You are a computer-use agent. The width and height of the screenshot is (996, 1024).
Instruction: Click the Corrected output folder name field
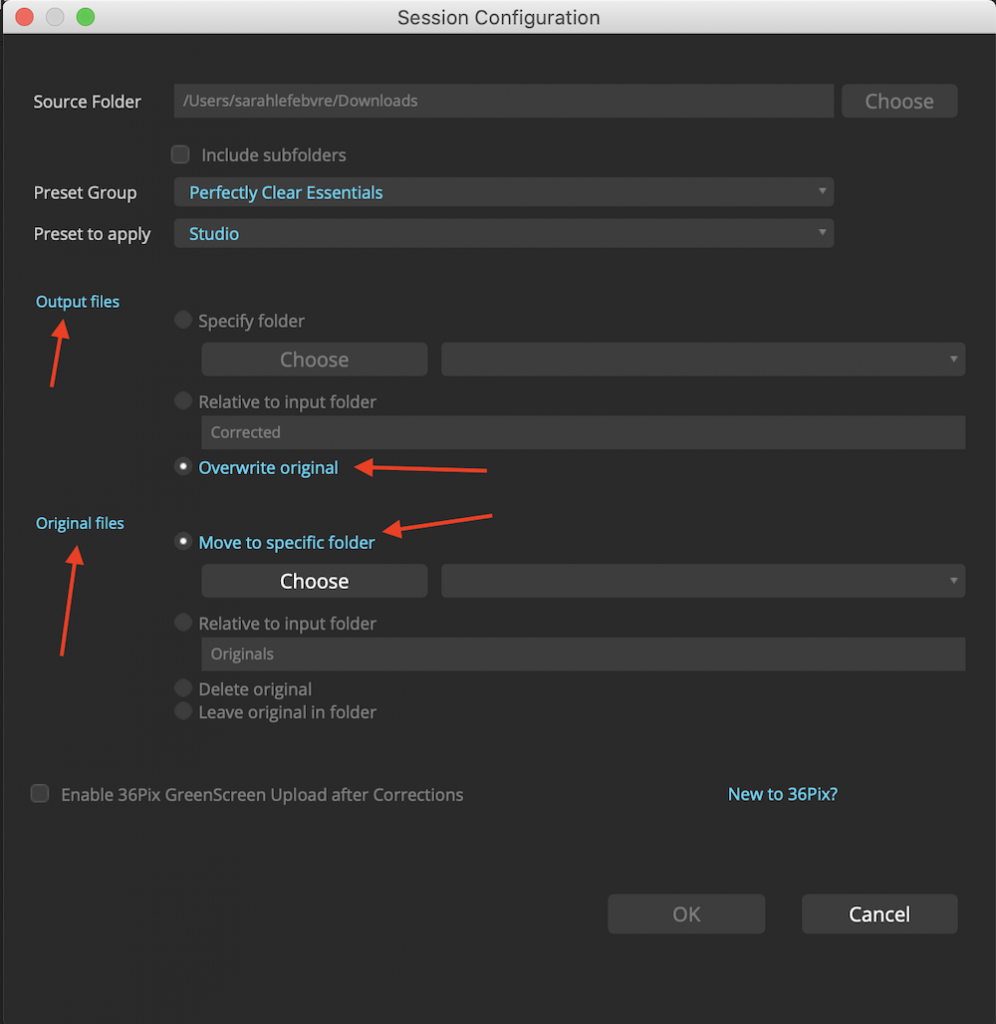[583, 432]
